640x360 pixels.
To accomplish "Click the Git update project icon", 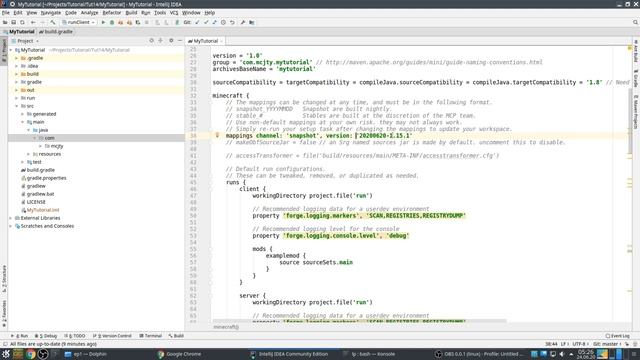I will click(197, 22).
